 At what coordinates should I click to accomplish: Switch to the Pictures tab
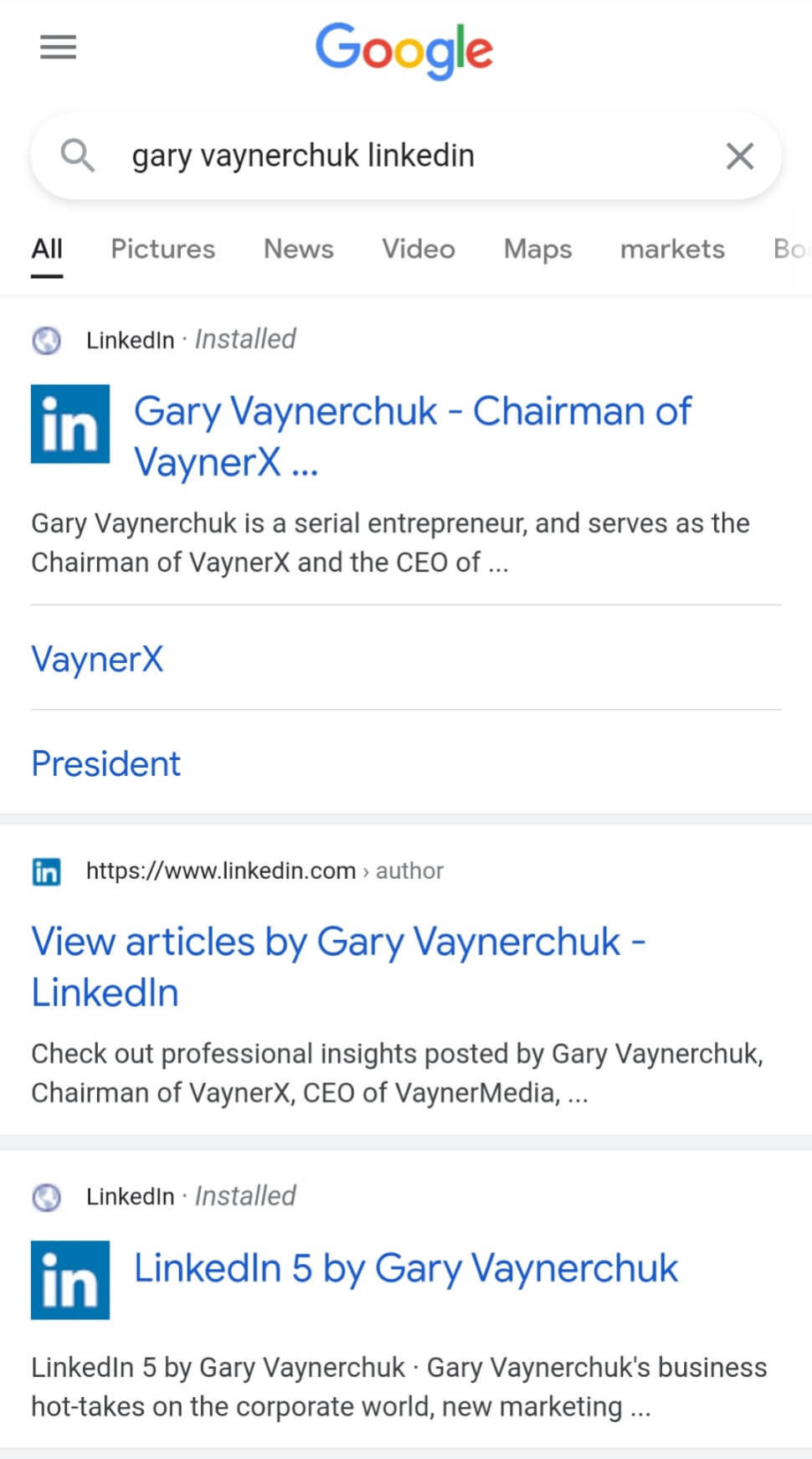pos(163,249)
